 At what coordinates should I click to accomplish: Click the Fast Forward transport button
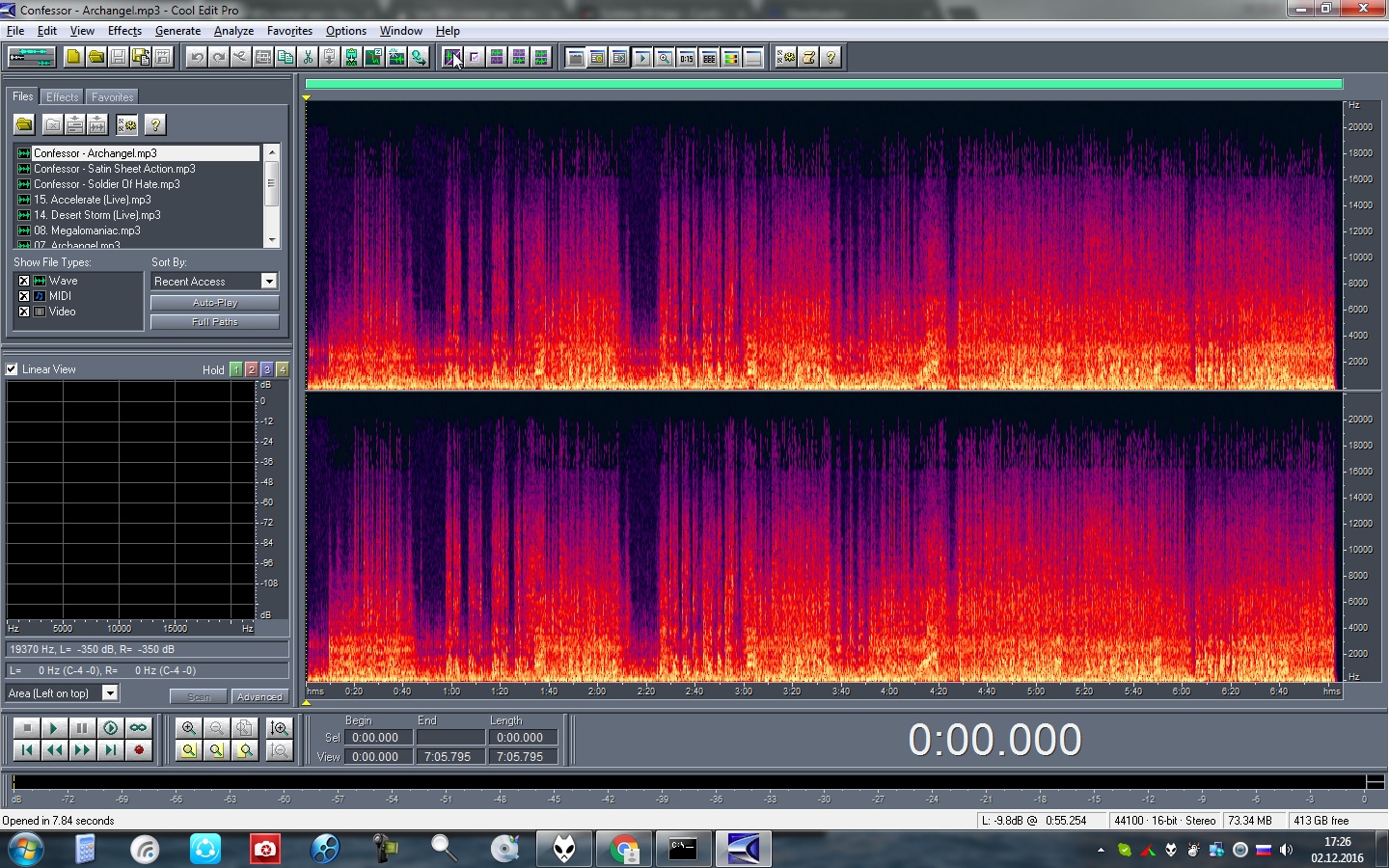[x=82, y=749]
